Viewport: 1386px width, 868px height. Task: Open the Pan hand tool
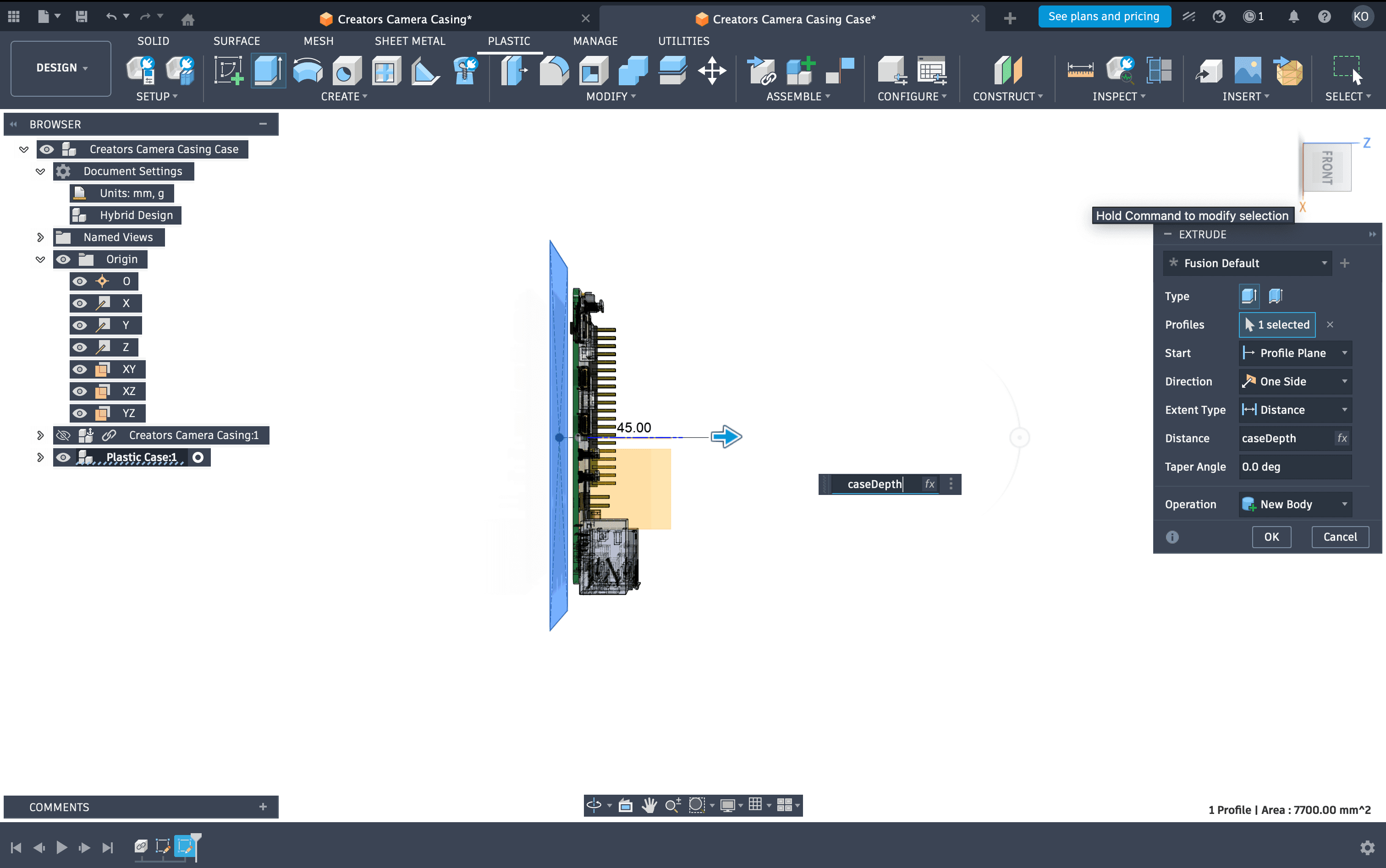tap(649, 805)
